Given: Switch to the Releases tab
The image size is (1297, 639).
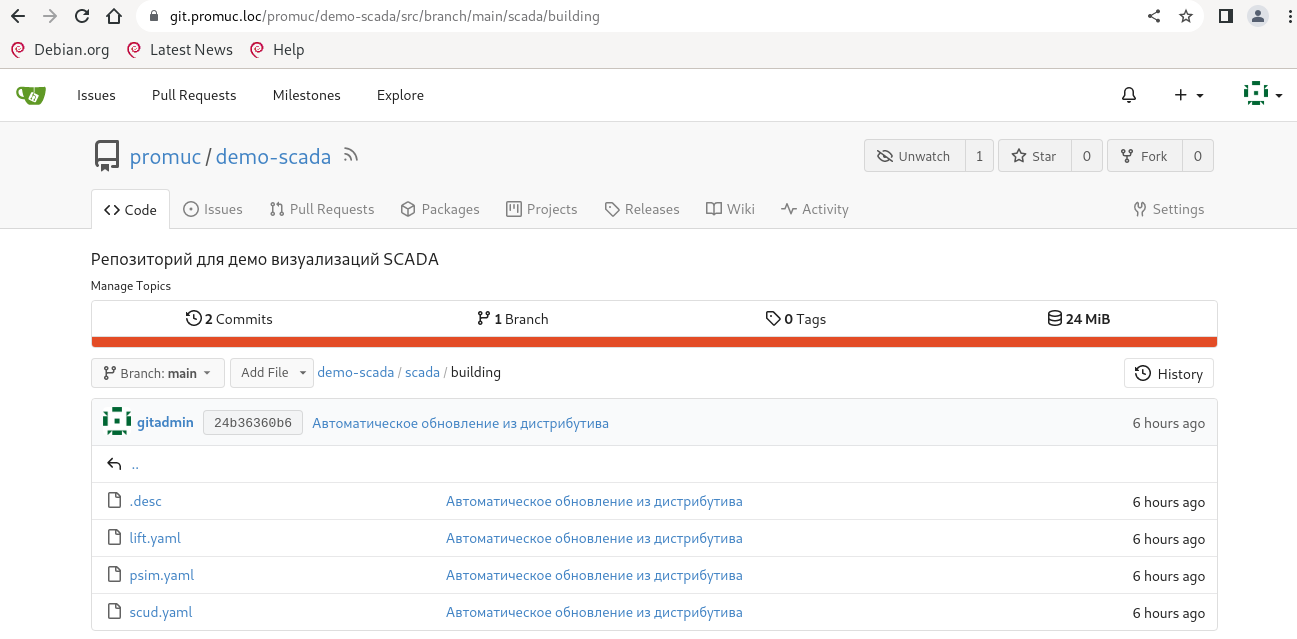Looking at the screenshot, I should pyautogui.click(x=642, y=209).
